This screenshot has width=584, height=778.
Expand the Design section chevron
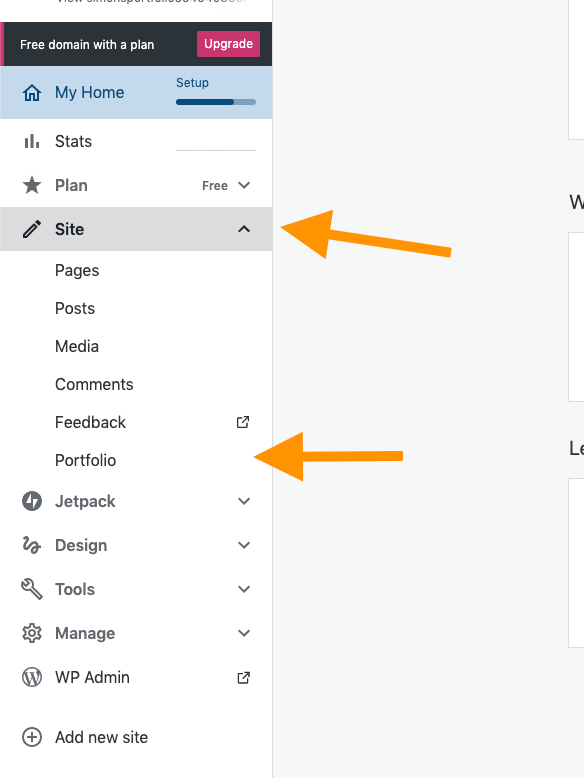point(244,545)
